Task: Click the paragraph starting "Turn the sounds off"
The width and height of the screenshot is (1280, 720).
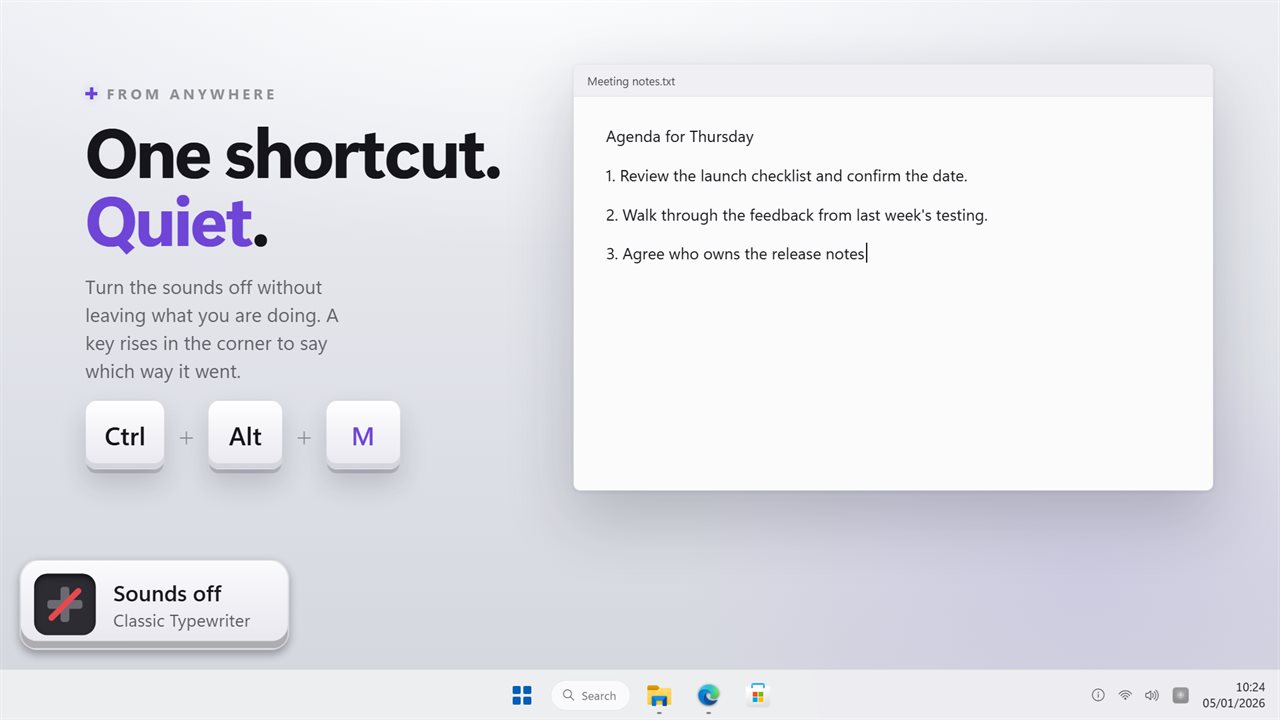Action: [x=212, y=330]
